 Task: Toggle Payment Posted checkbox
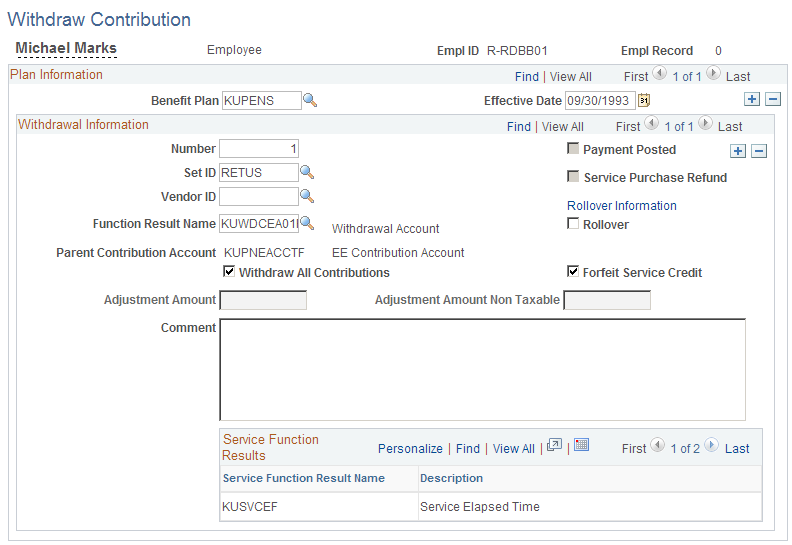point(573,148)
